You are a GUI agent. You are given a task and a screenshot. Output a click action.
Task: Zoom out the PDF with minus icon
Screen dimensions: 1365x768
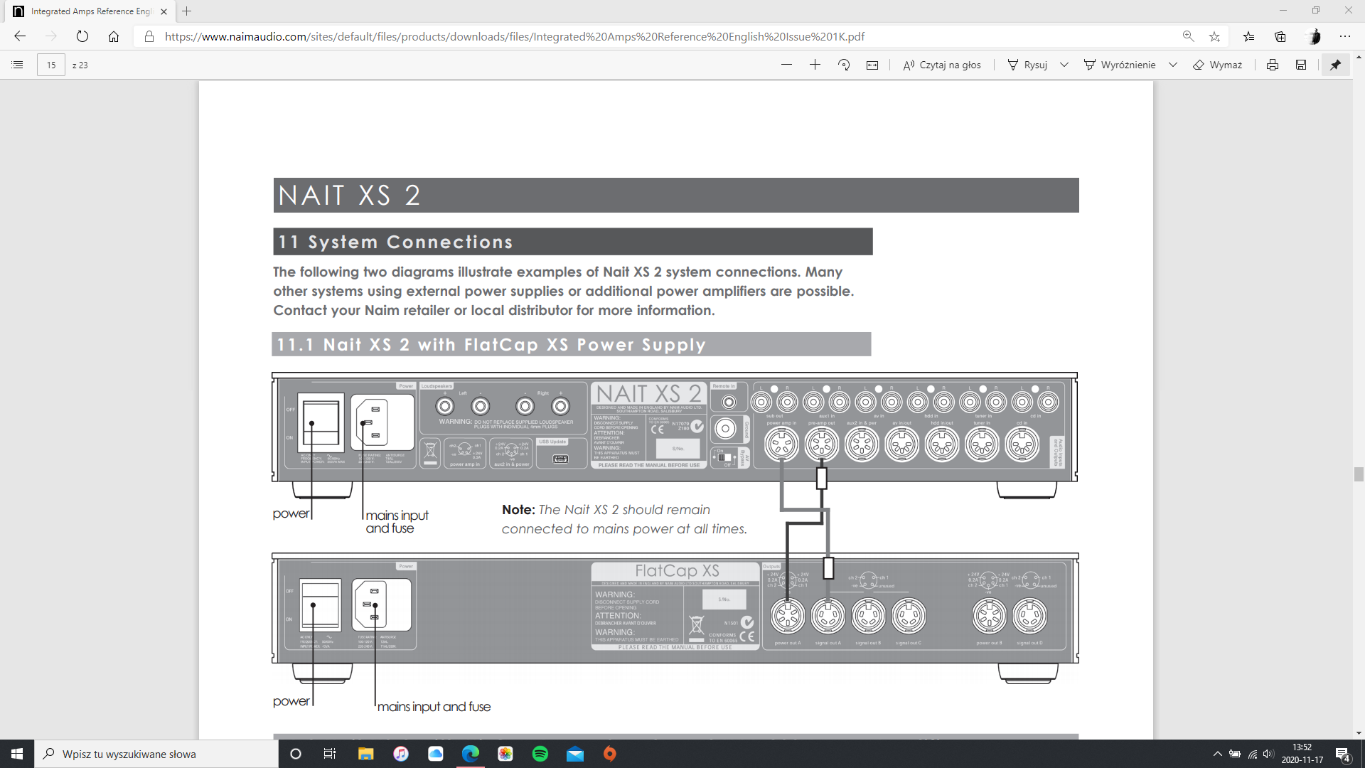coord(787,65)
